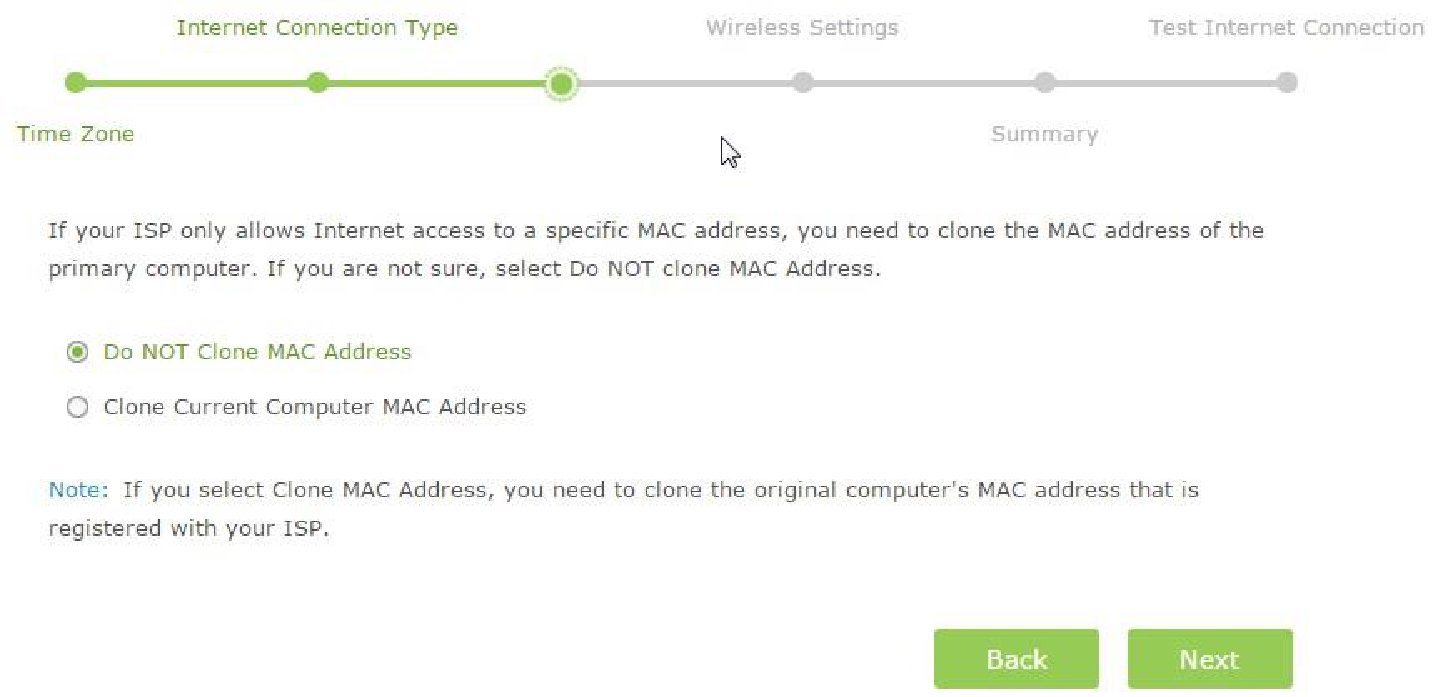Click the 'Test Internet Connection' step label

coord(1286,28)
